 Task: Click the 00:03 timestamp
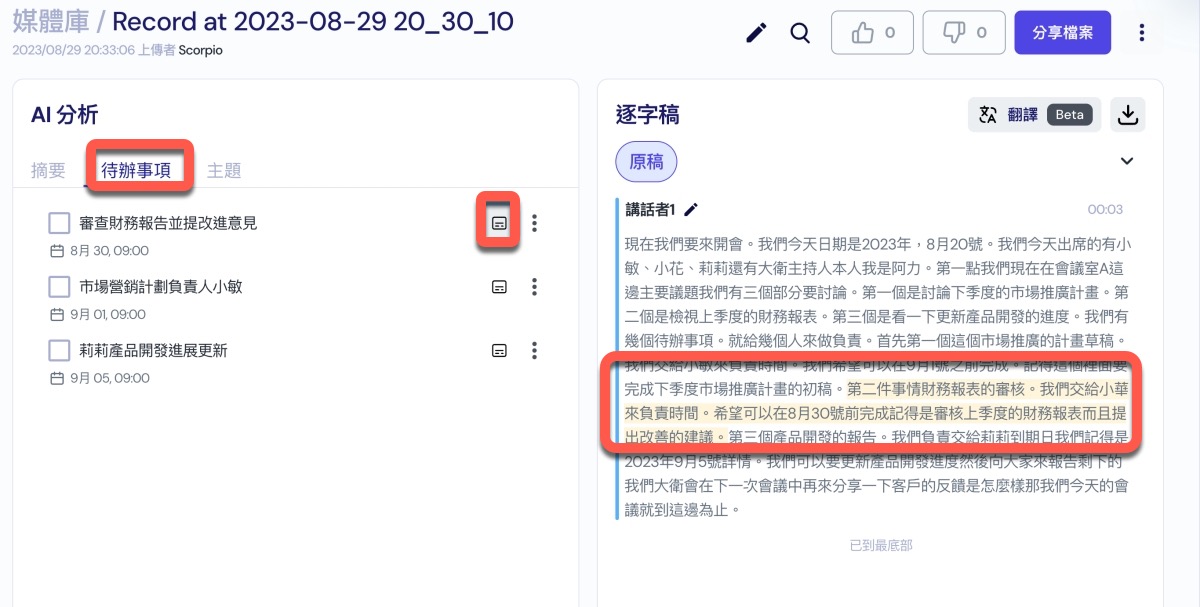point(1105,210)
